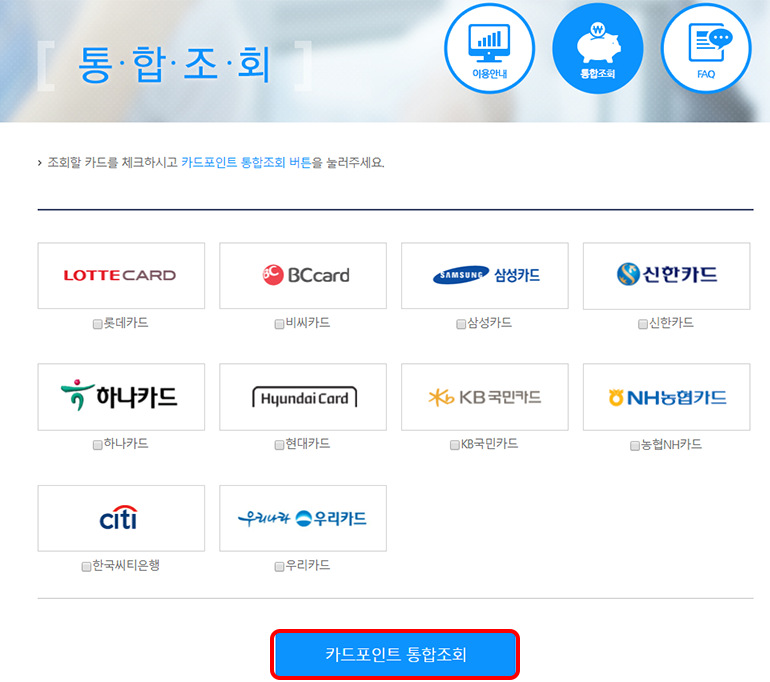Image resolution: width=770 pixels, height=682 pixels.
Task: Click the Samsung 삼성카드 logo tile
Action: (485, 275)
